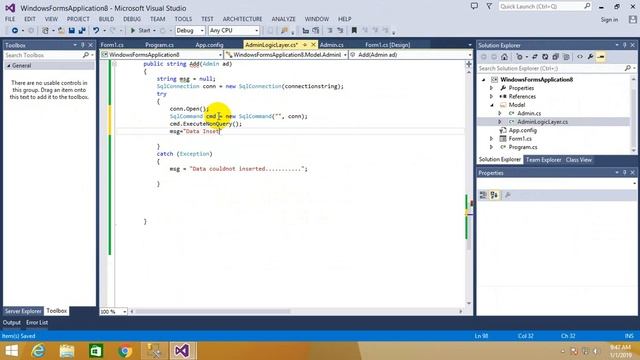The width and height of the screenshot is (640, 360).
Task: Open the FILE menu
Action: pyautogui.click(x=10, y=19)
